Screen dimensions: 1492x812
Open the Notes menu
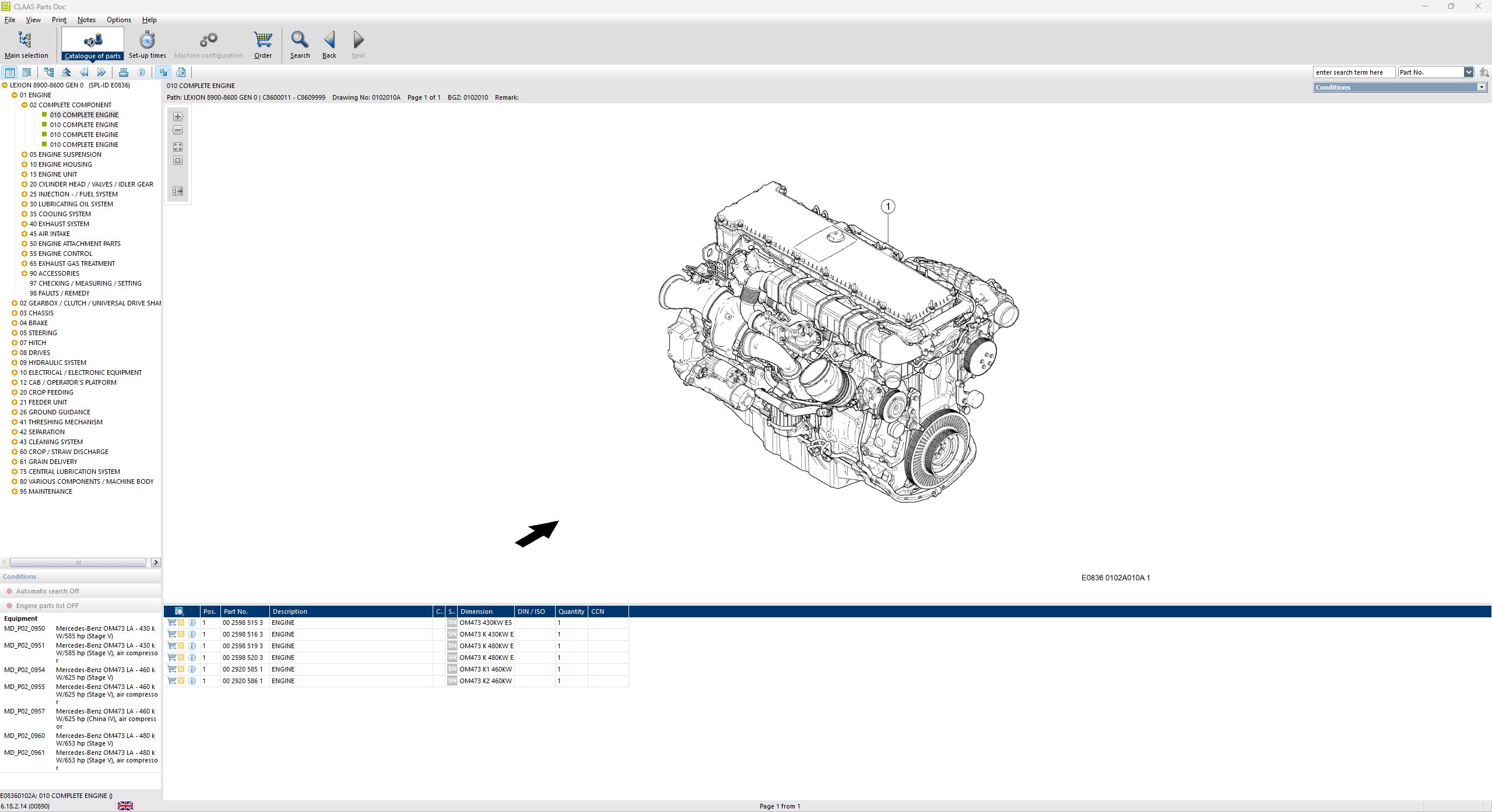point(86,19)
